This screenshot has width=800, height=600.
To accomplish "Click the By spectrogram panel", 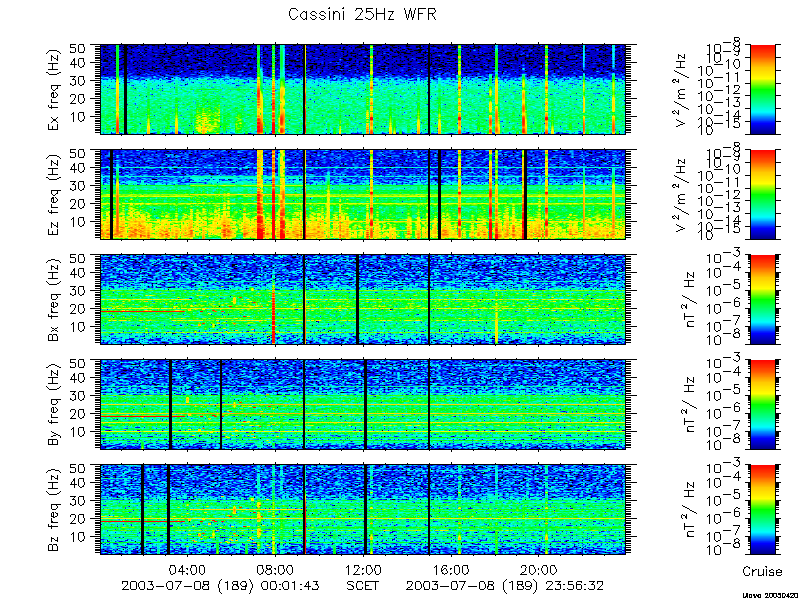I will pyautogui.click(x=363, y=405).
